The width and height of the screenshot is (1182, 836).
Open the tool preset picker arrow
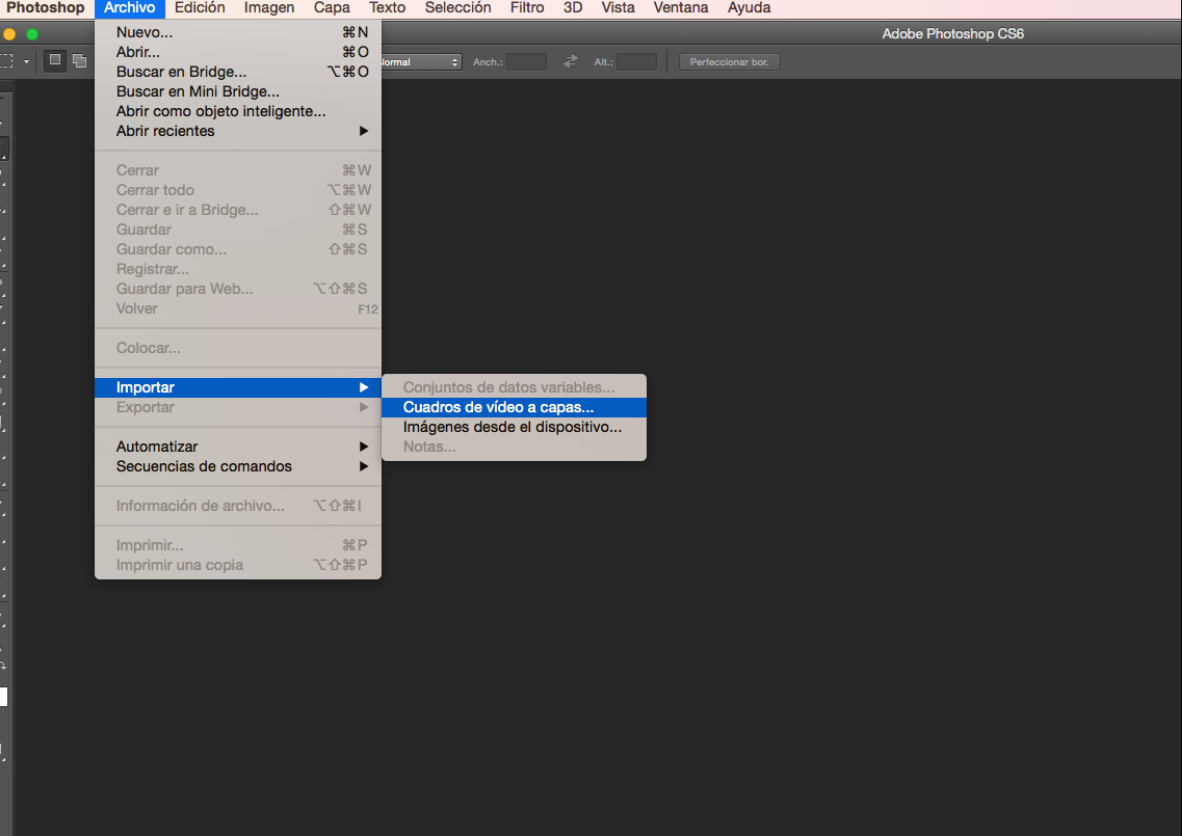(x=27, y=62)
